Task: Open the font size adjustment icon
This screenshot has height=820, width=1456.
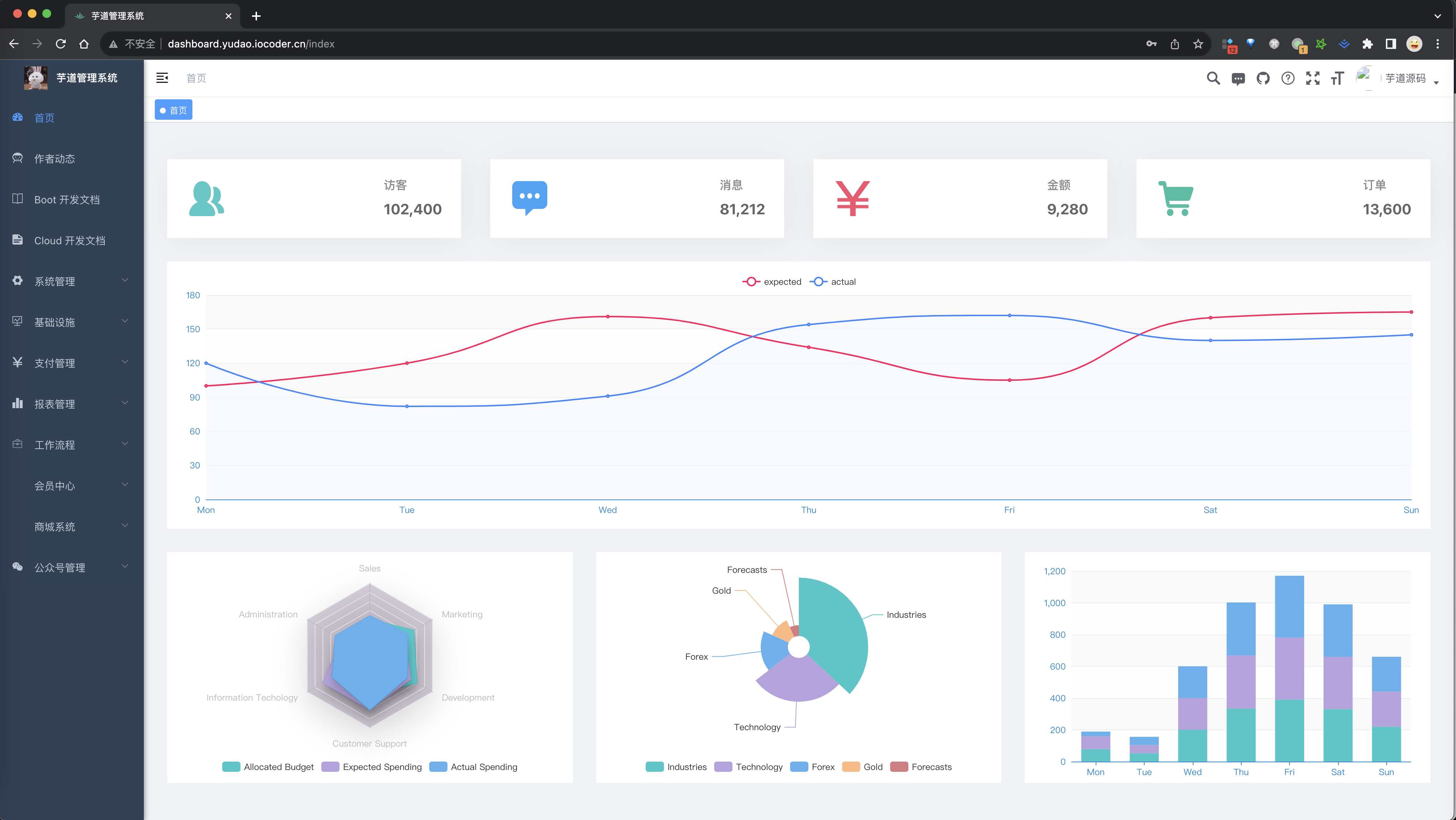Action: tap(1337, 78)
